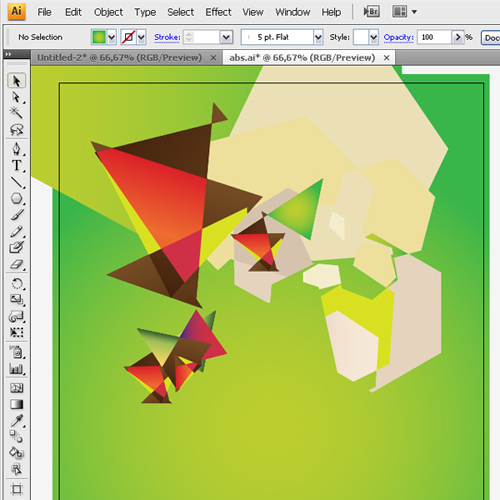Expand the stroke weight dropdown
The width and height of the screenshot is (500, 500).
click(226, 37)
